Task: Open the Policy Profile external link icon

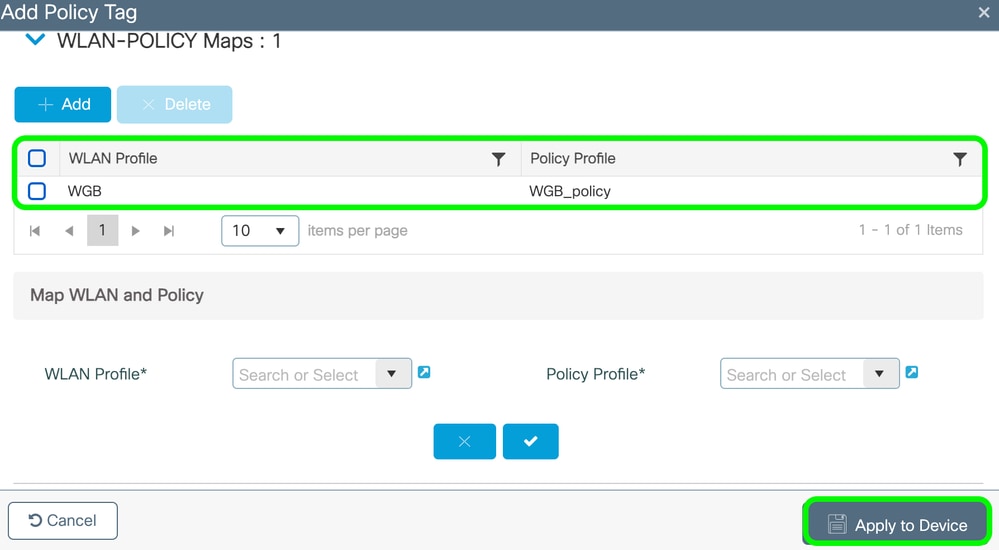Action: coord(912,372)
